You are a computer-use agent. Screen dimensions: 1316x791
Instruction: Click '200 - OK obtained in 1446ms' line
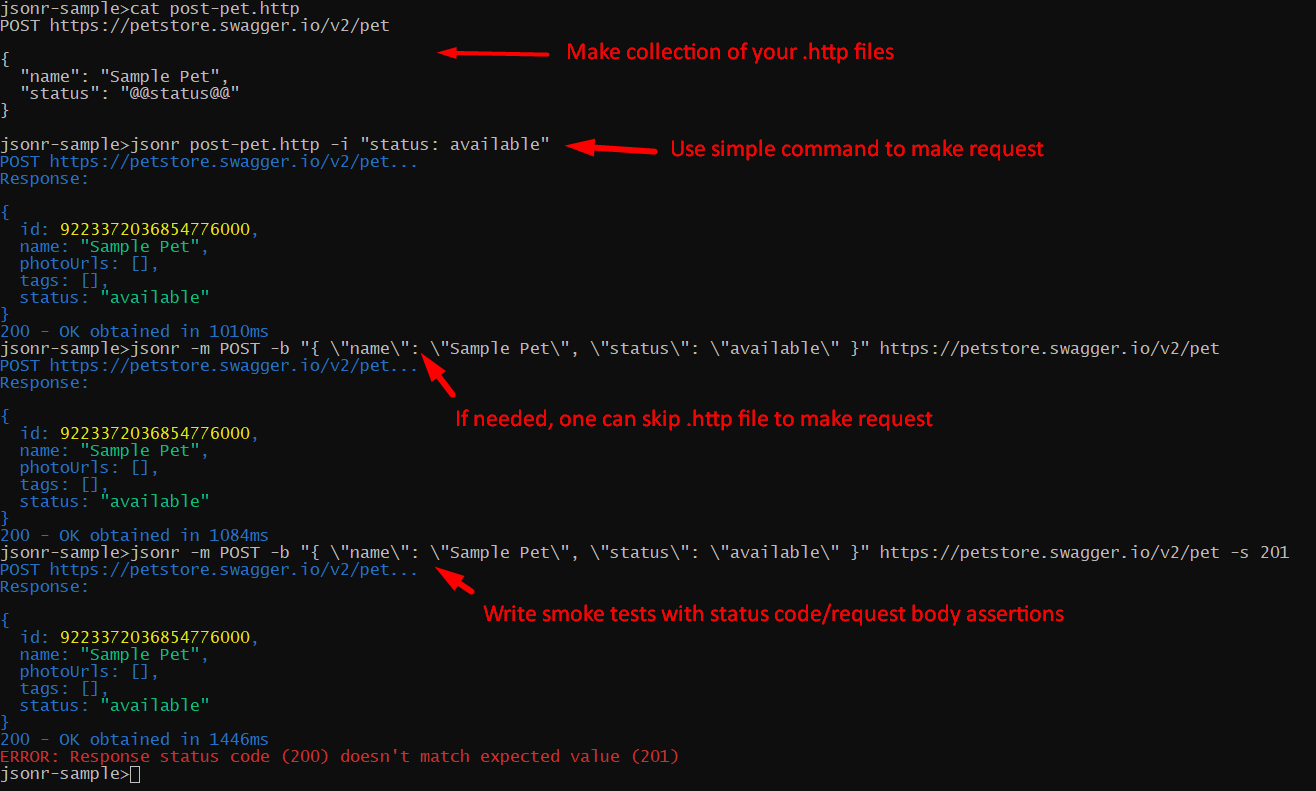pos(135,739)
